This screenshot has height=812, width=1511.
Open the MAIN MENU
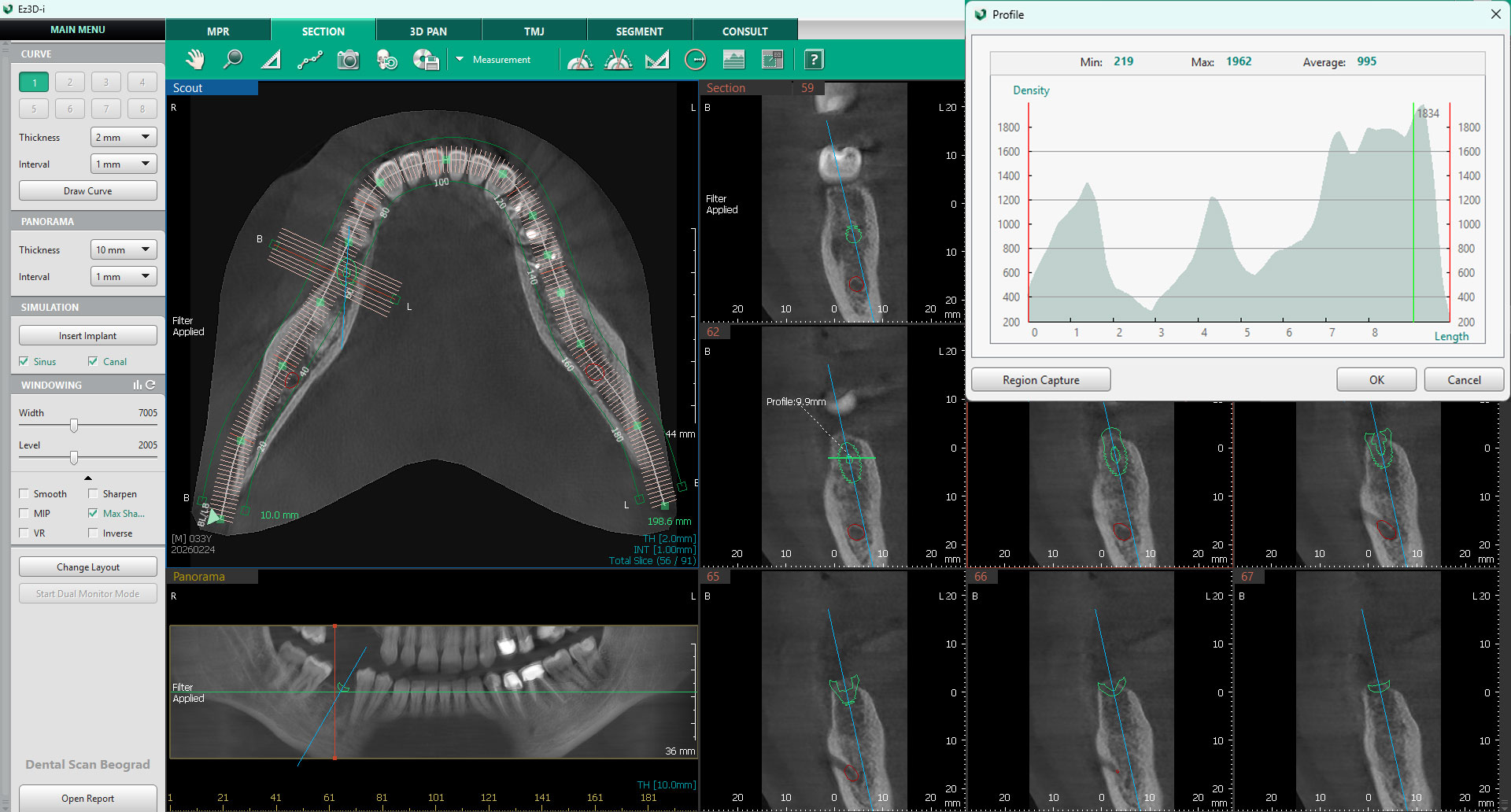(x=78, y=29)
